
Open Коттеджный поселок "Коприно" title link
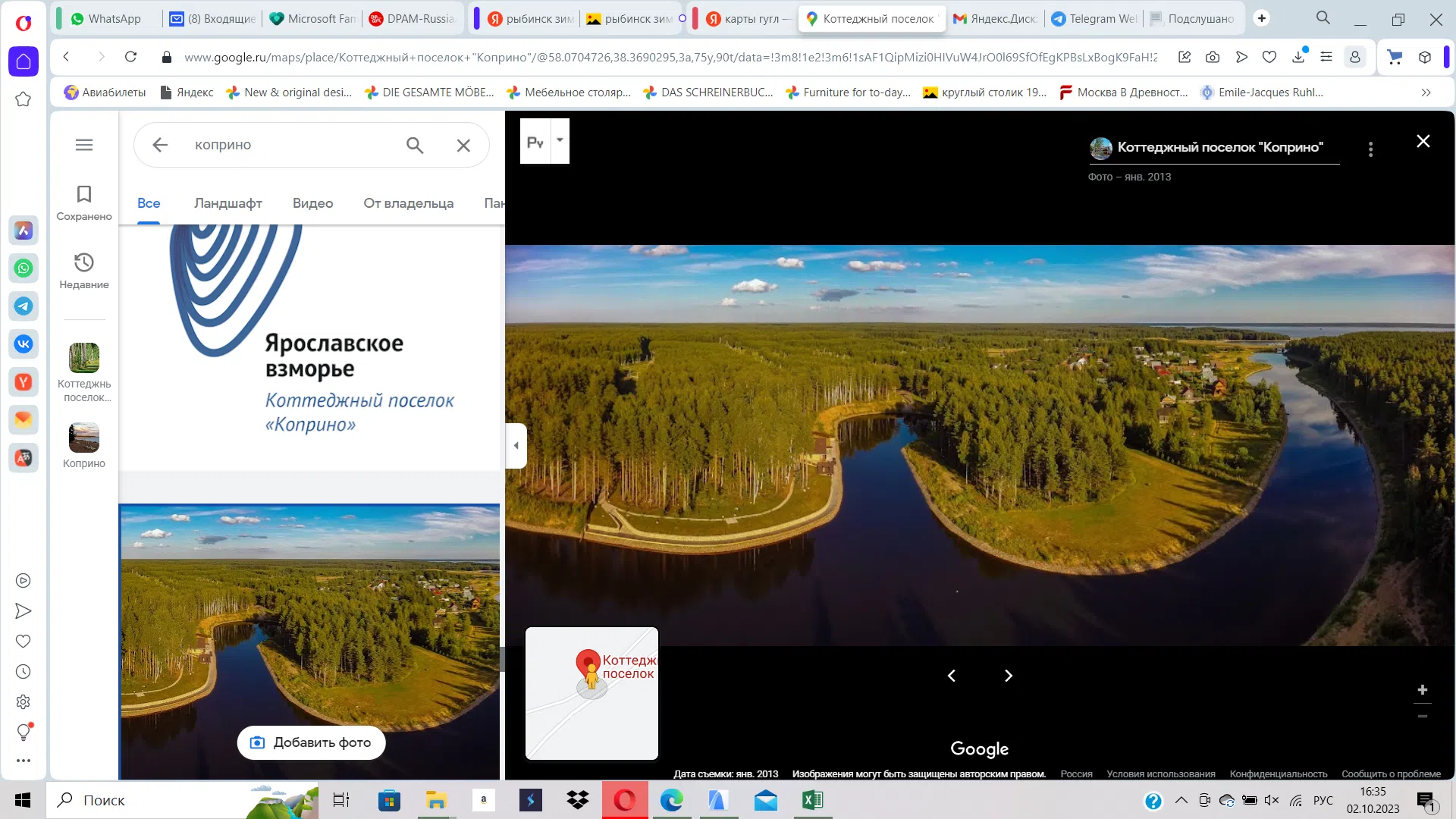tap(1220, 147)
